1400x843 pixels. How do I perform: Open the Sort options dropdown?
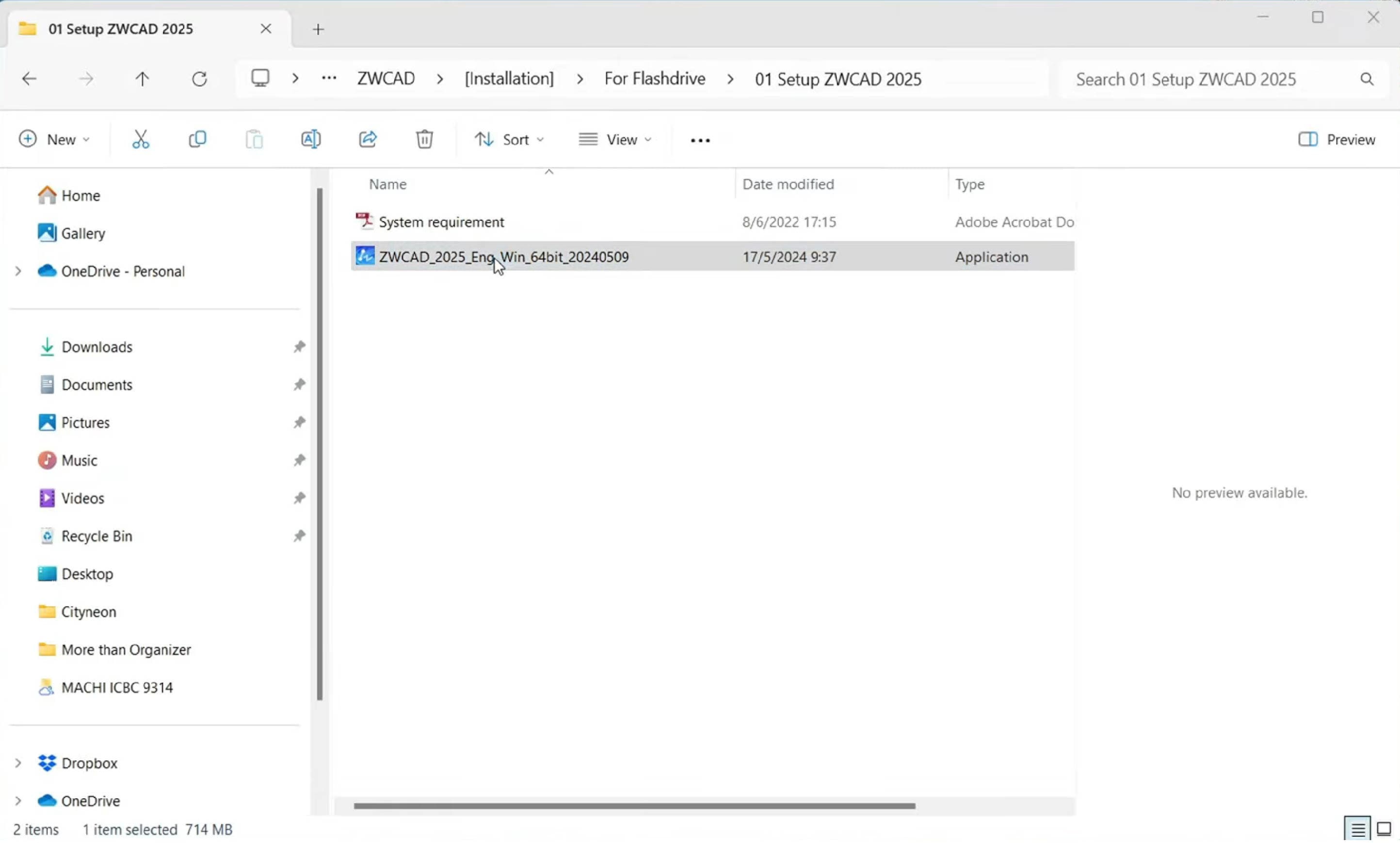509,139
